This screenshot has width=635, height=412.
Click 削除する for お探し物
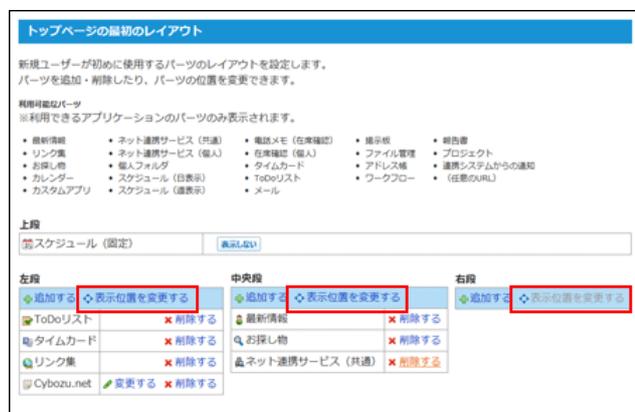[420, 340]
